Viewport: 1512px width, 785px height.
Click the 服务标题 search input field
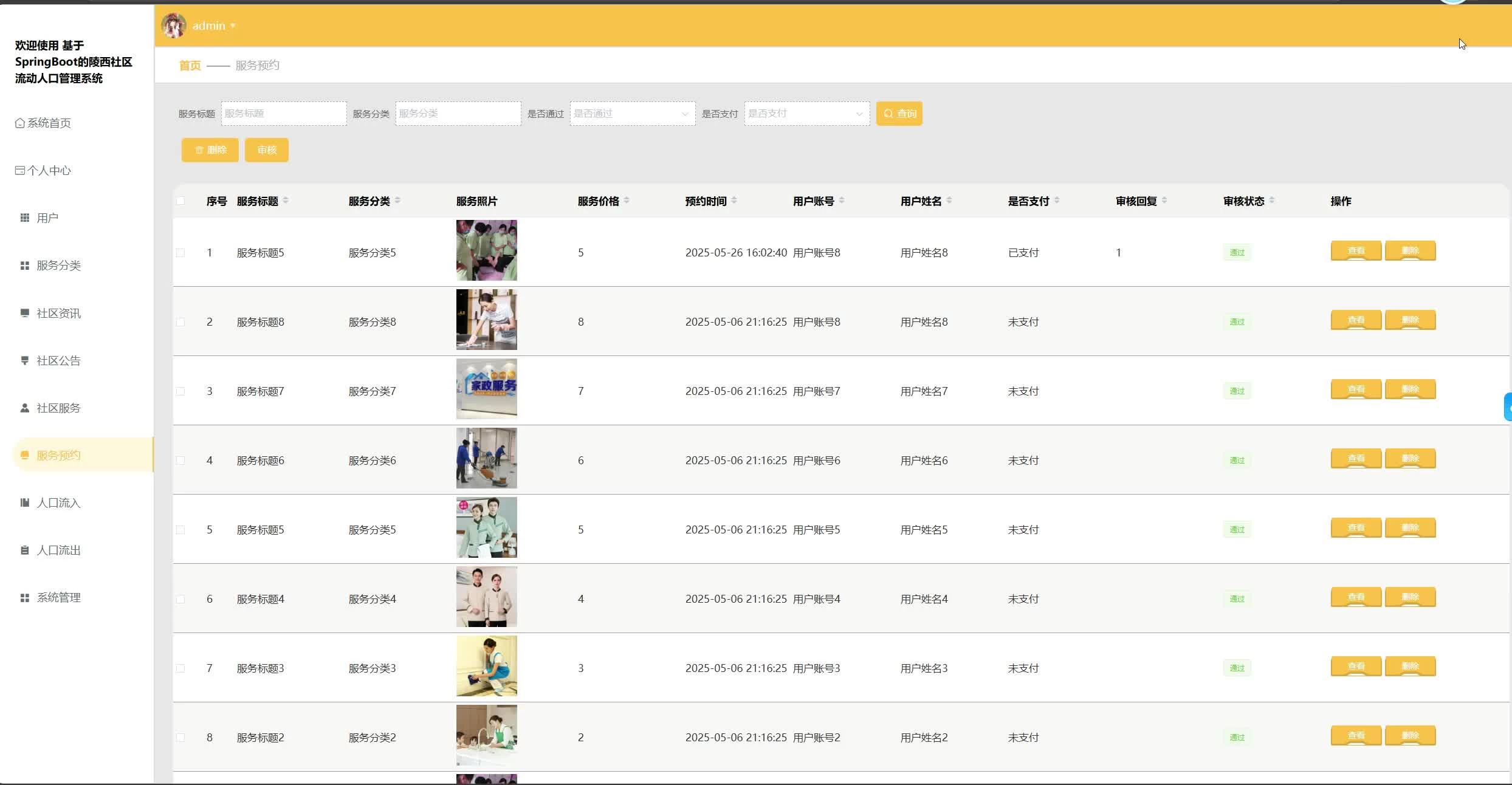(284, 114)
